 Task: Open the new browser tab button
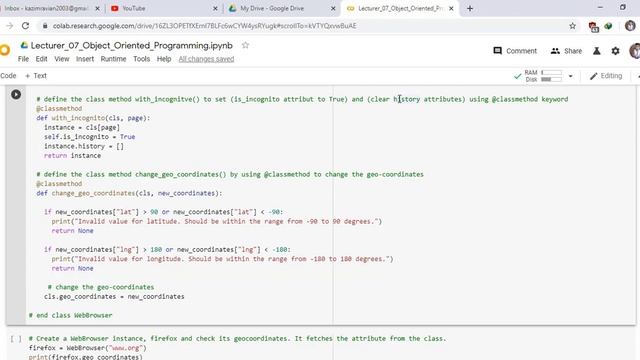pyautogui.click(x=470, y=8)
